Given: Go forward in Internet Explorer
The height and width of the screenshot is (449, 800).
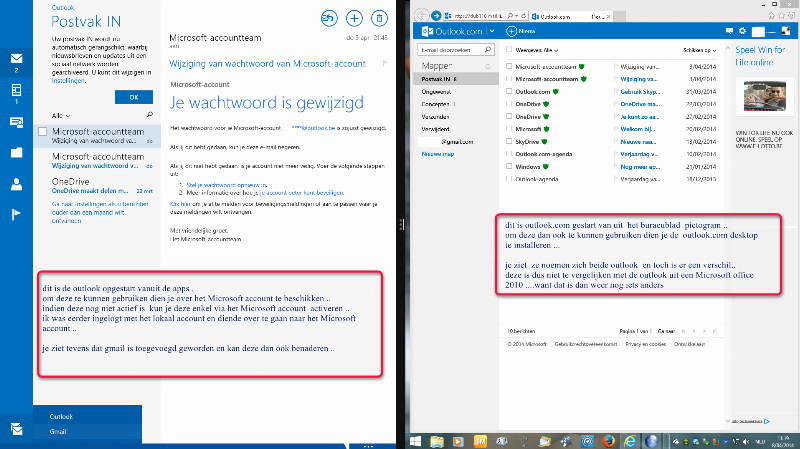Looking at the screenshot, I should point(436,16).
